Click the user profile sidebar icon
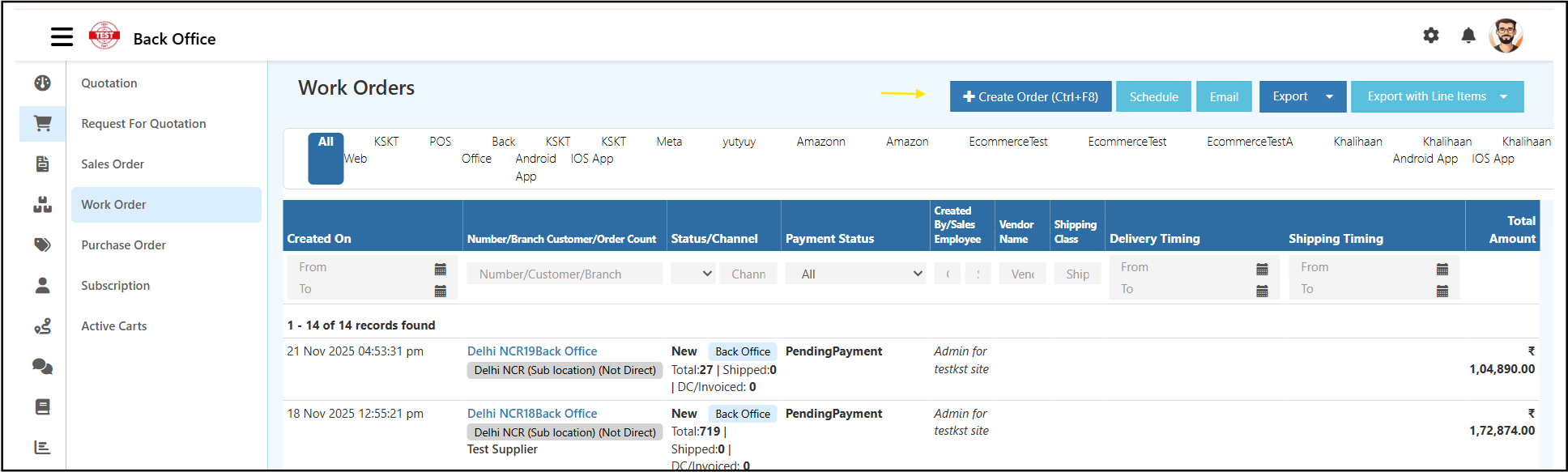This screenshot has width=1568, height=472. [42, 286]
